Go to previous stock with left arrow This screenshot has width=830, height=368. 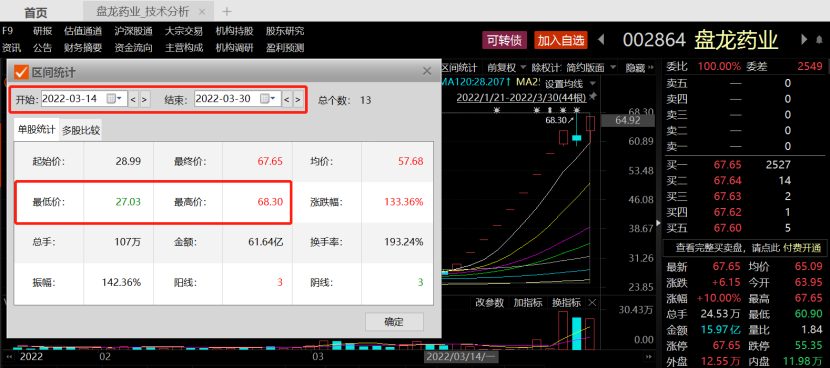coord(601,40)
